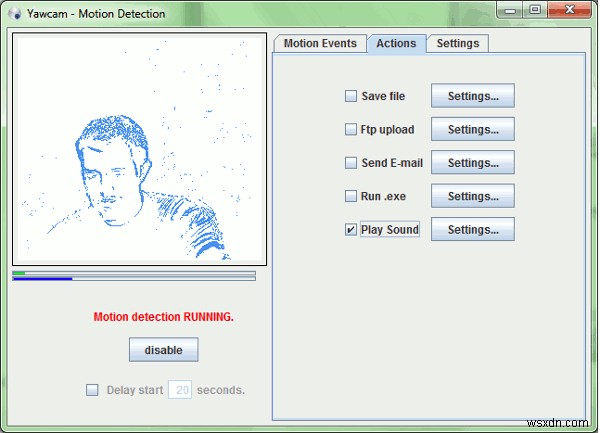The width and height of the screenshot is (600, 433).
Task: Click the motion detection preview image
Action: click(x=139, y=149)
